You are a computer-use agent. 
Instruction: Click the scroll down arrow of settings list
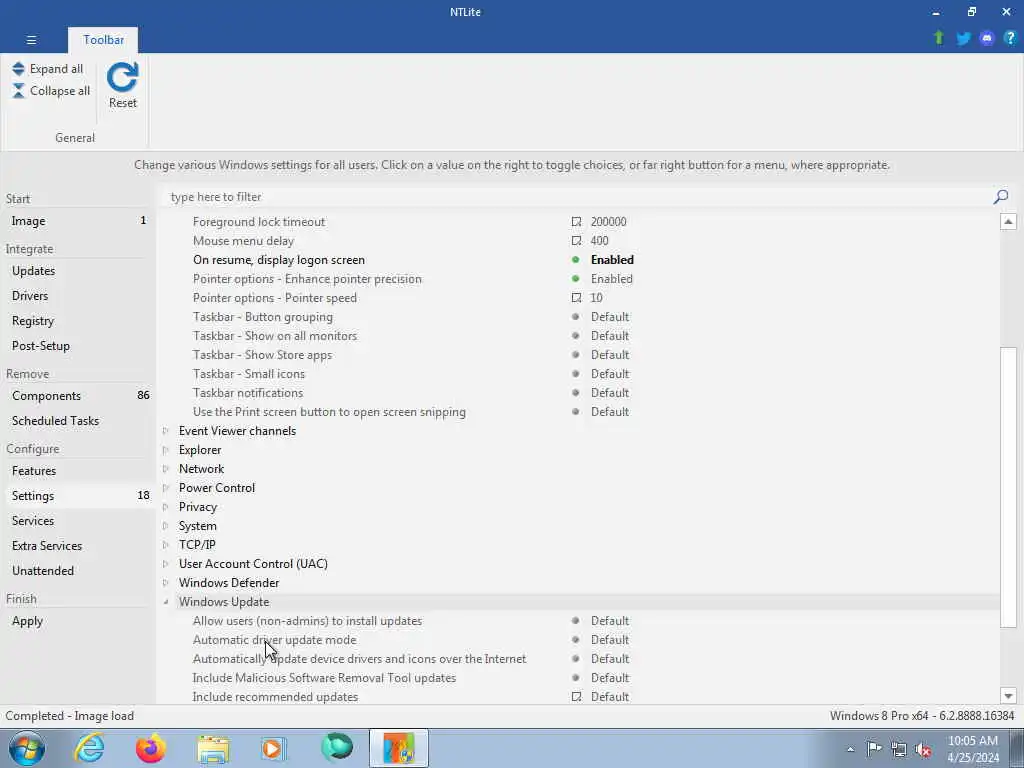1008,696
